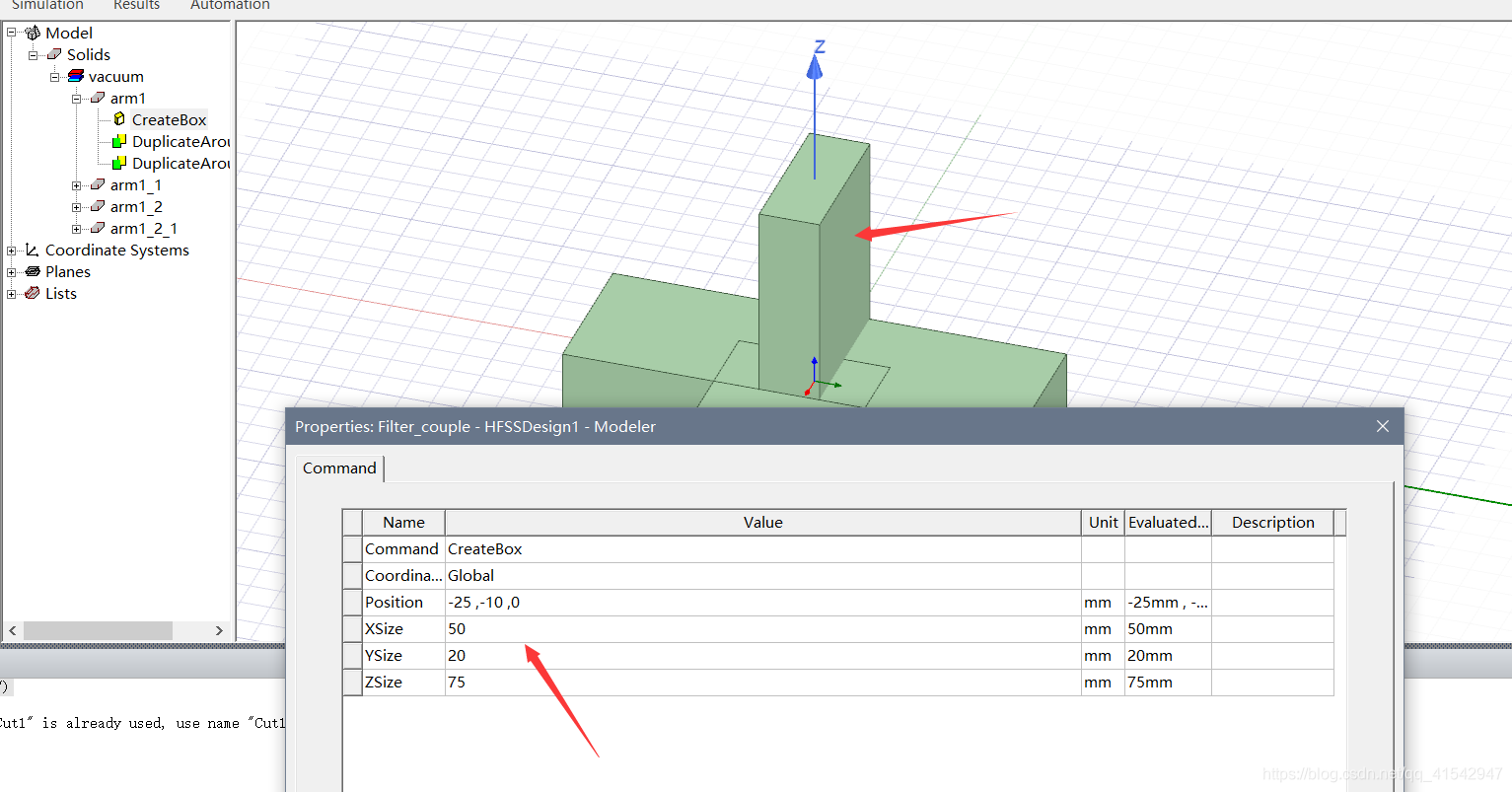Collapse the arm1 object node

[x=77, y=98]
